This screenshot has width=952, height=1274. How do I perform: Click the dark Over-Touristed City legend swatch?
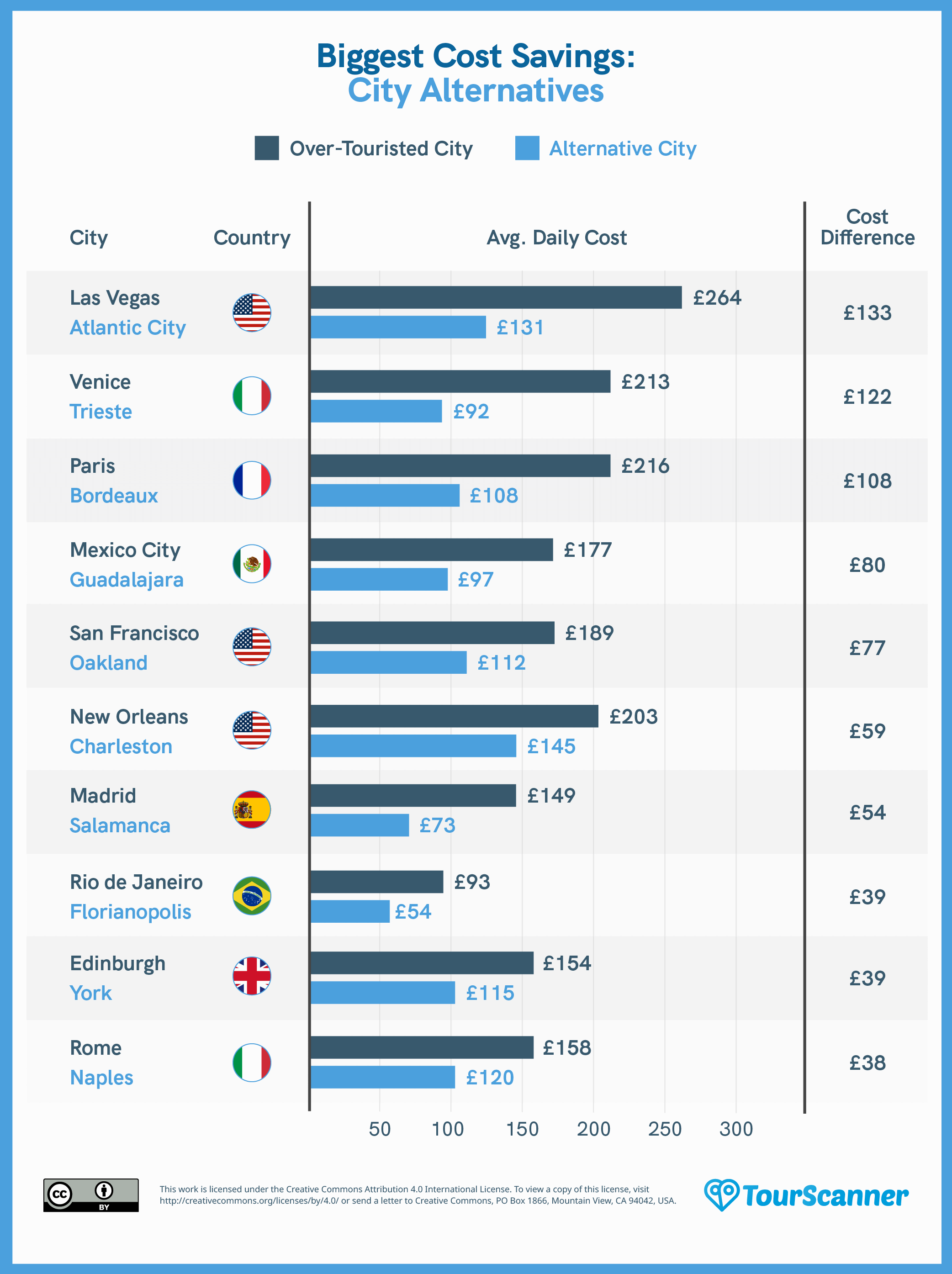pos(267,148)
